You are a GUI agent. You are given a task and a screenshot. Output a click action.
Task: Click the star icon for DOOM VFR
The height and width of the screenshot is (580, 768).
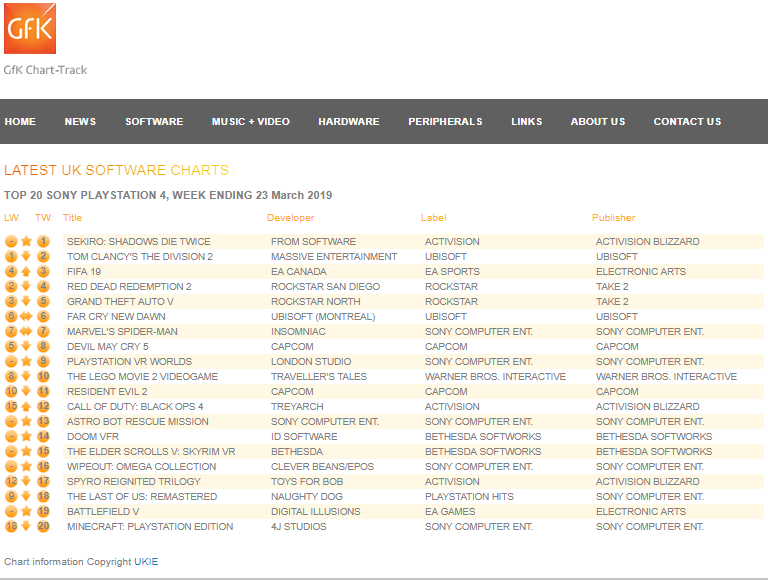click(26, 436)
